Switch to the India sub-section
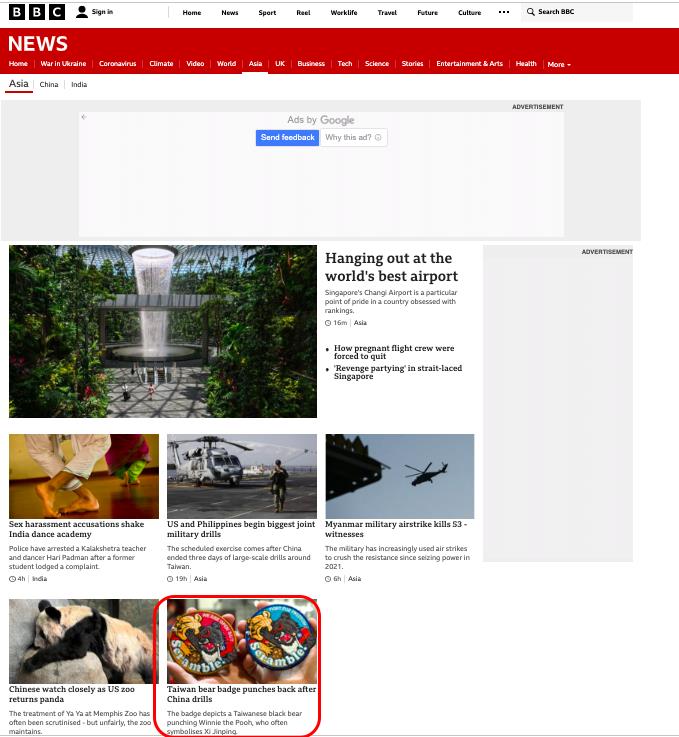 coord(79,85)
